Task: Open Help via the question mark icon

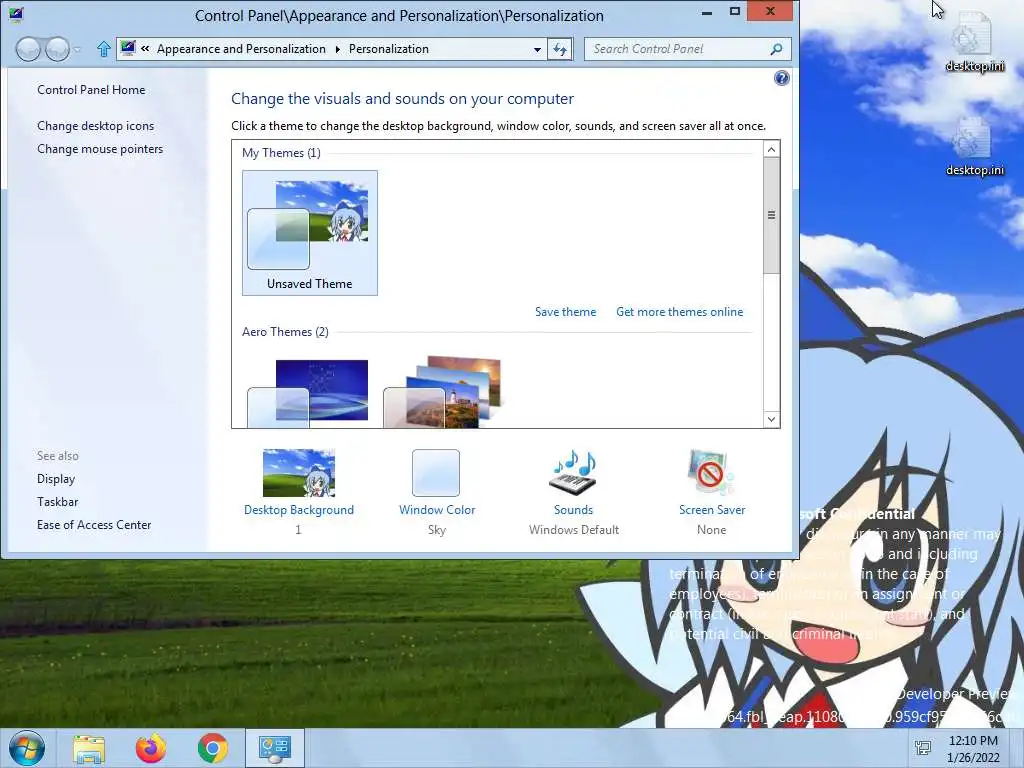Action: [781, 78]
